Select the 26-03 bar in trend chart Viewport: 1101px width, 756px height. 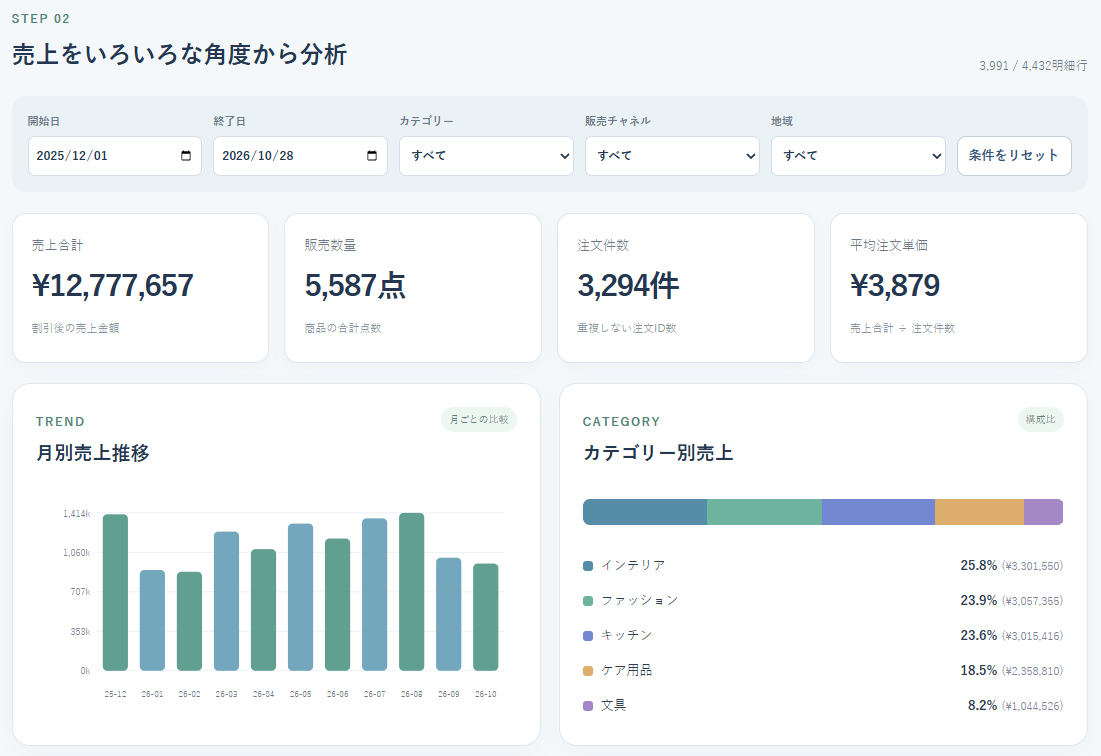coord(226,602)
